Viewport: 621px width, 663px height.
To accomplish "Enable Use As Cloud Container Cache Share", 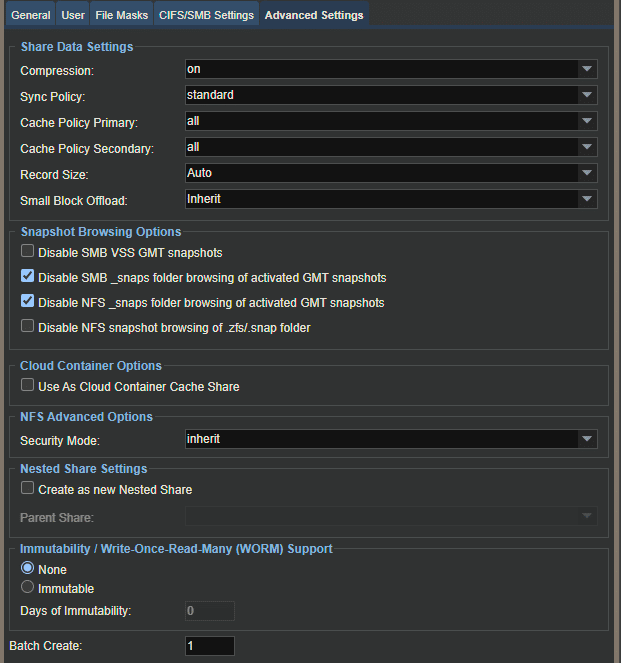I will tap(27, 385).
